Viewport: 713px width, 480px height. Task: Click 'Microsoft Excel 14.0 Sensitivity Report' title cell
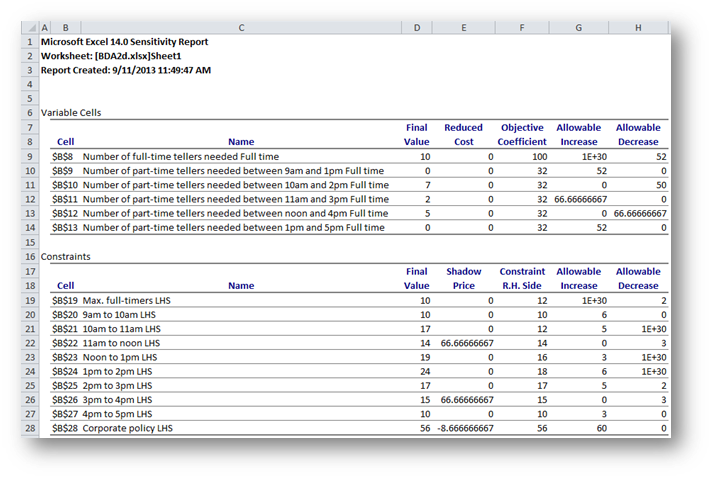(x=125, y=42)
